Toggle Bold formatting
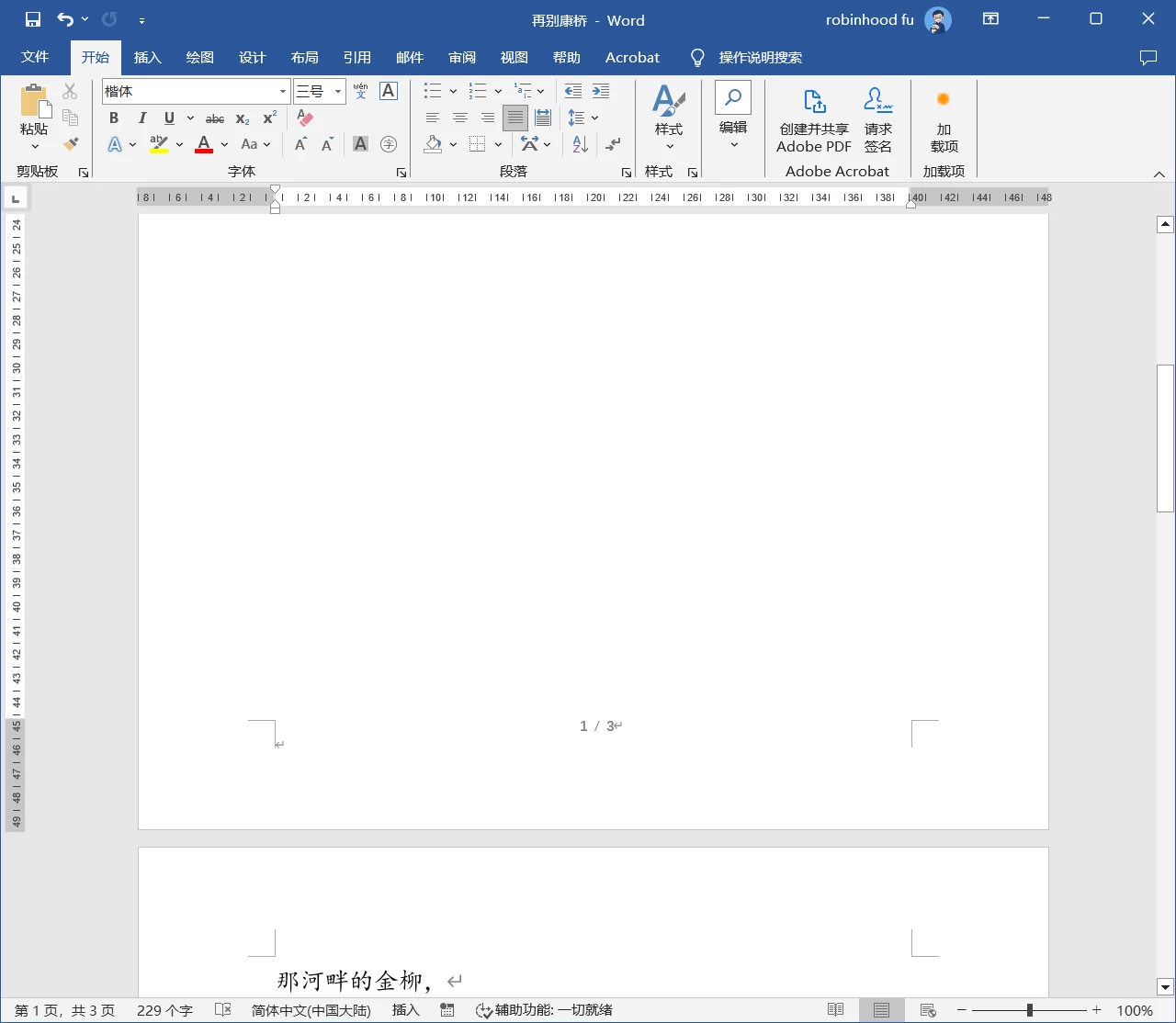This screenshot has width=1176, height=1023. 114,118
